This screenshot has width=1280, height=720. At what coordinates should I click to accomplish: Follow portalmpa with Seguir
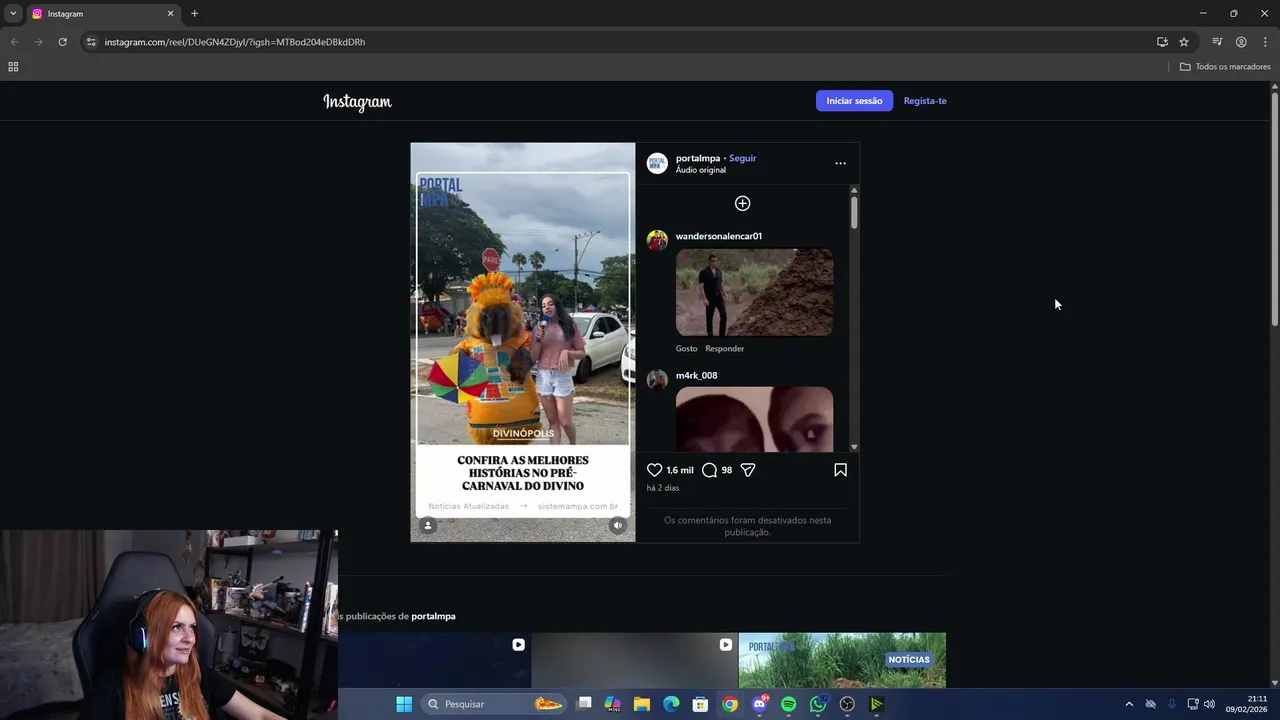coord(742,158)
